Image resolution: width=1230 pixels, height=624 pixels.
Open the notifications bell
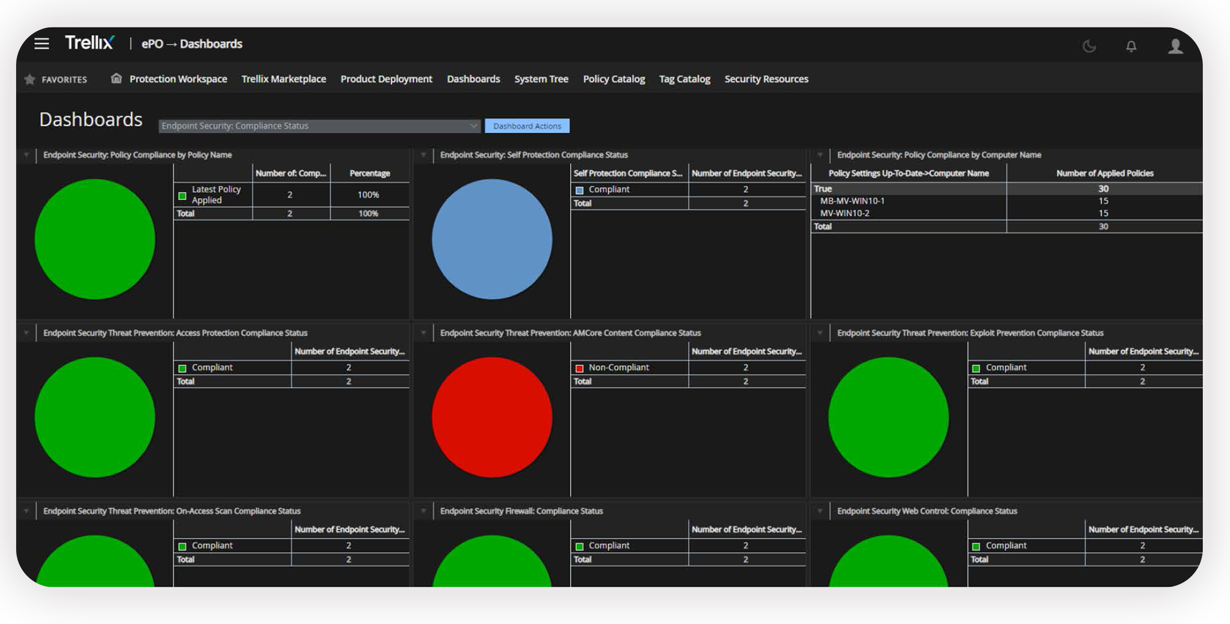[x=1131, y=46]
